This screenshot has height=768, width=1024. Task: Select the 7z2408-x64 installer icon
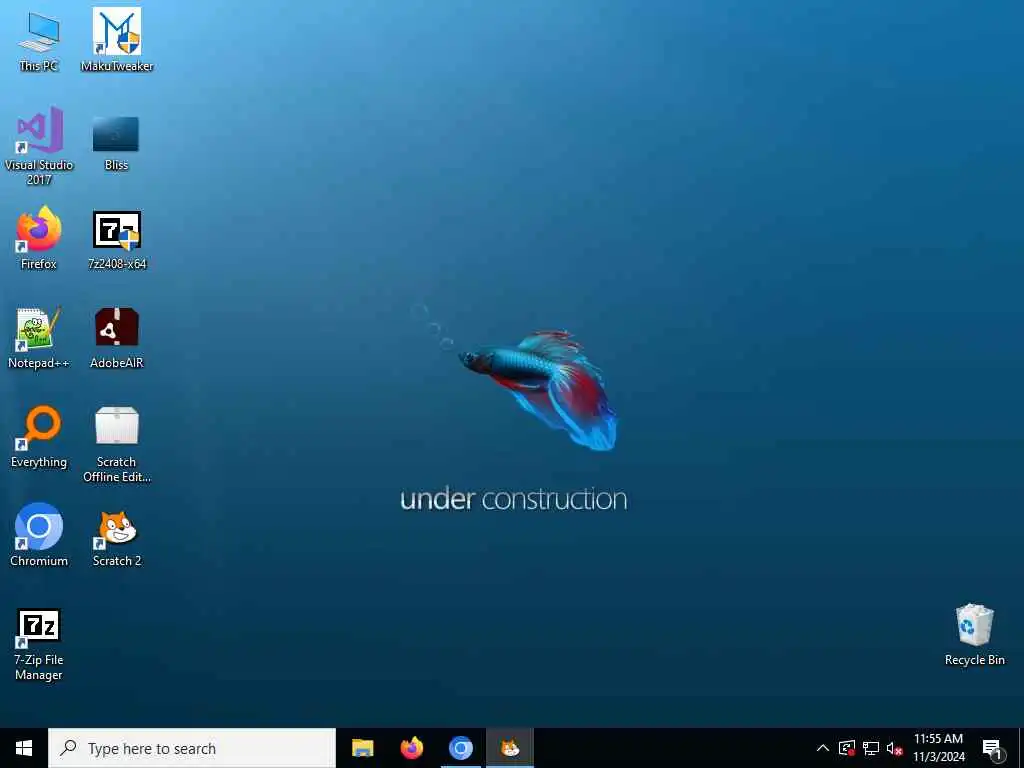[x=117, y=239]
